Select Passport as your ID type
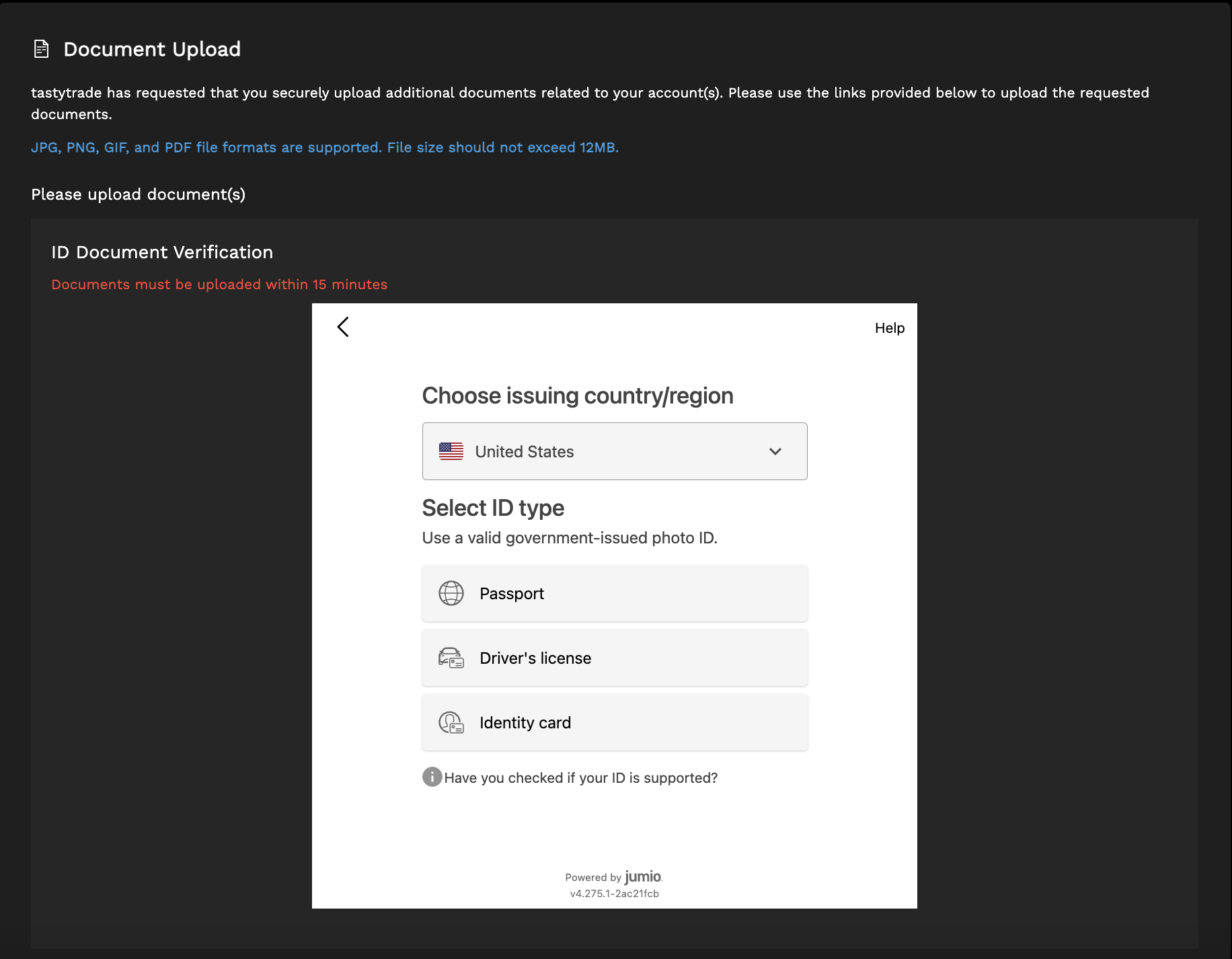The width and height of the screenshot is (1232, 959). tap(614, 593)
